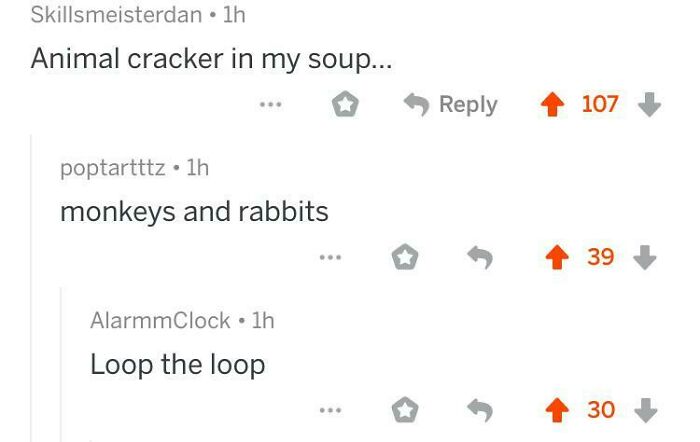Collapse thread via line beside poptartttz's comment
The width and height of the screenshot is (700, 442).
coord(31,288)
